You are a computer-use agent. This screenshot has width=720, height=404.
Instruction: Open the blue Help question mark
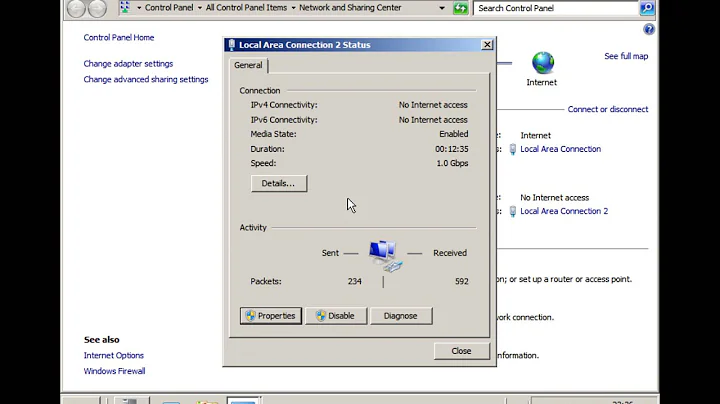pyautogui.click(x=649, y=29)
